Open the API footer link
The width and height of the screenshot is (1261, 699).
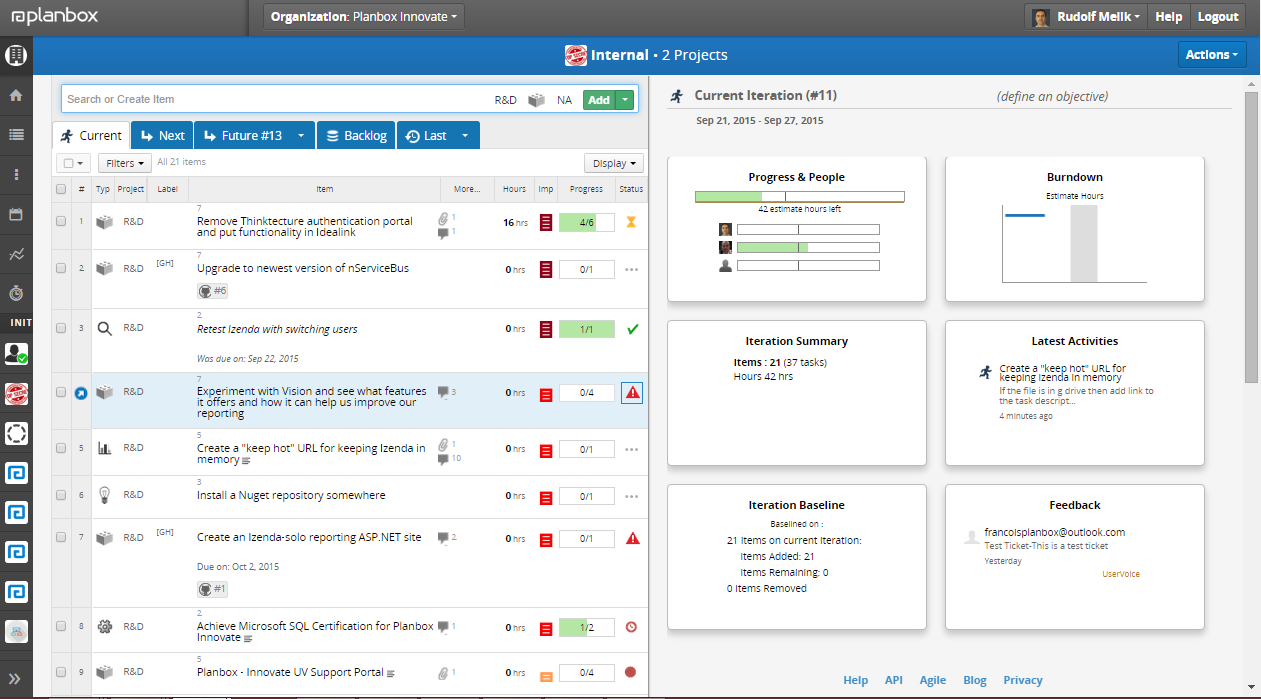893,680
